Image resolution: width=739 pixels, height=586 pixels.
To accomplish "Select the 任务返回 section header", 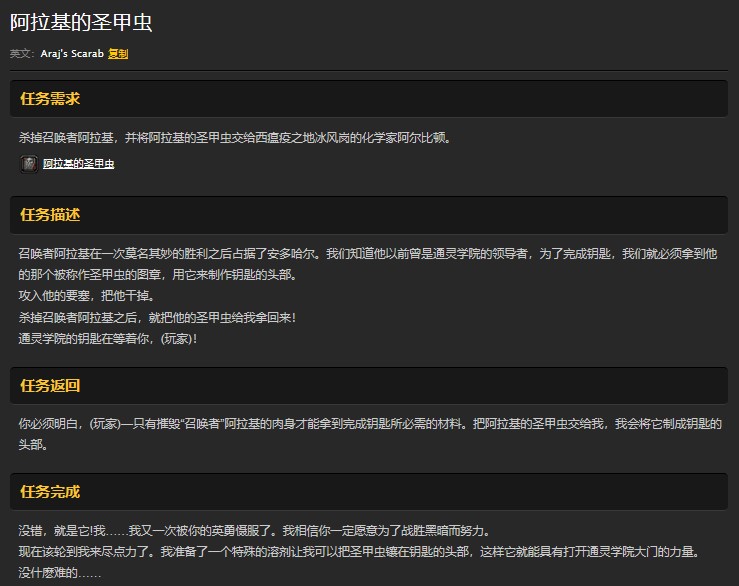I will coord(50,386).
